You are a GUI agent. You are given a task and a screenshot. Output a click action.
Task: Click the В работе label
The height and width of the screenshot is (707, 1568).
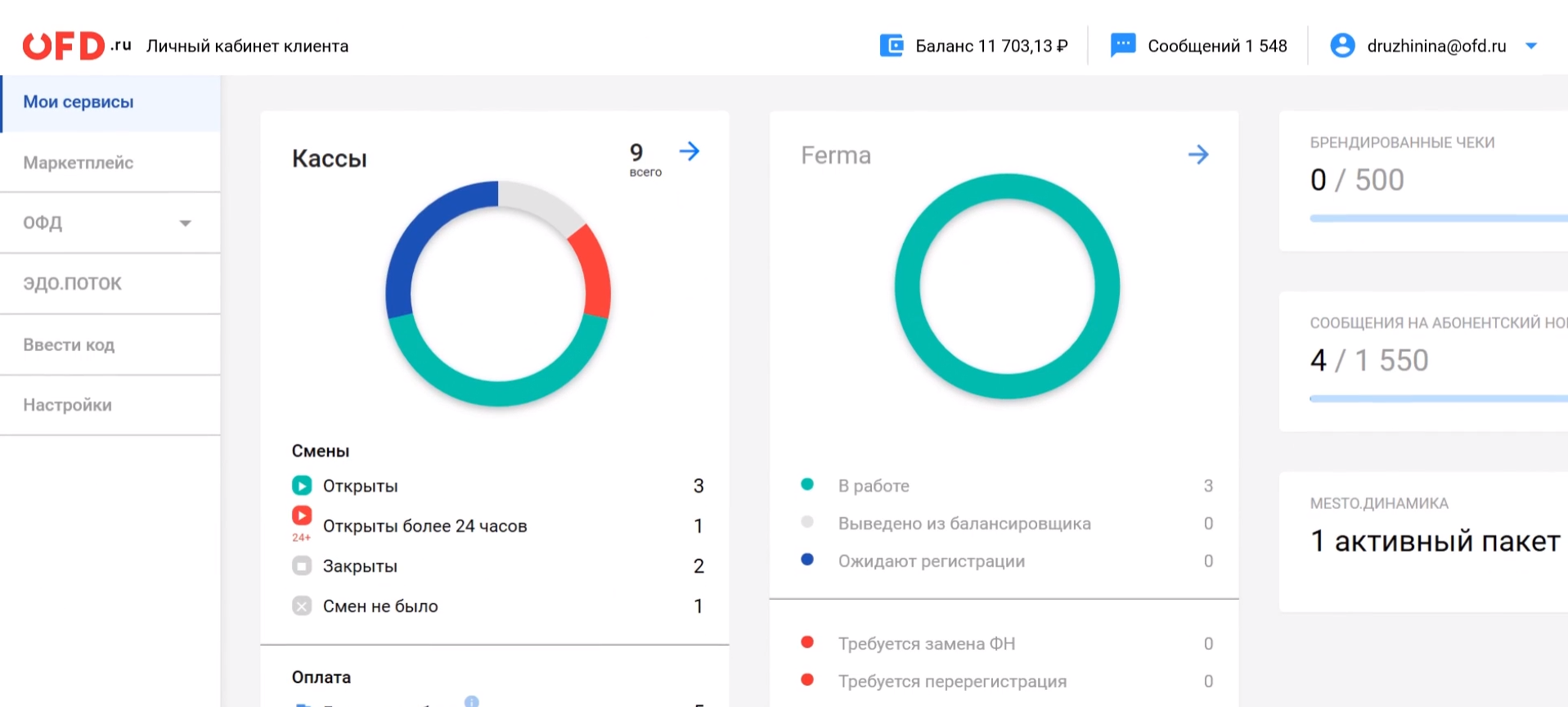click(x=874, y=486)
